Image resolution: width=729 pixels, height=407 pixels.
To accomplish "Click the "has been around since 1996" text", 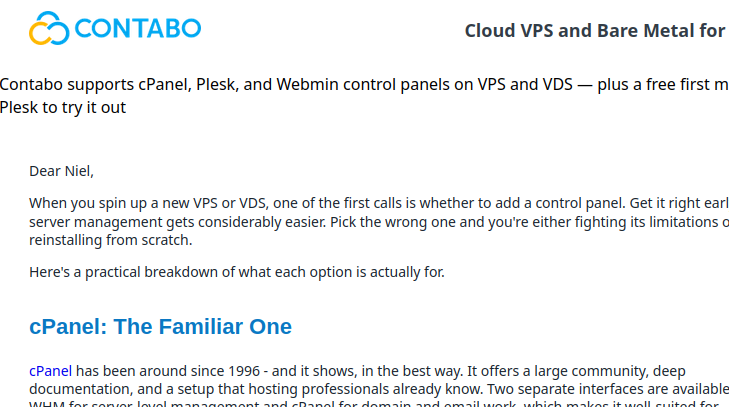I will coord(170,368).
